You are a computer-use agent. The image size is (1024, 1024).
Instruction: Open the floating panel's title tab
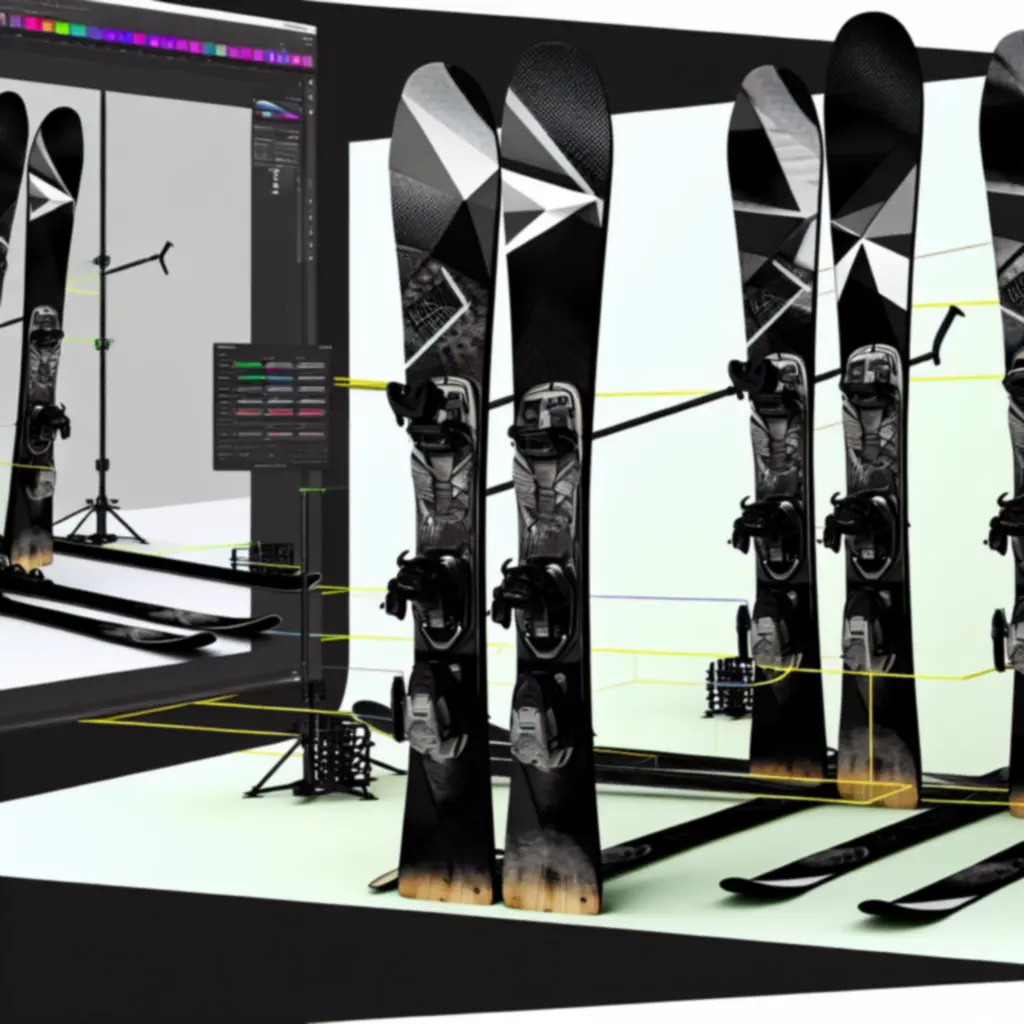tap(227, 347)
